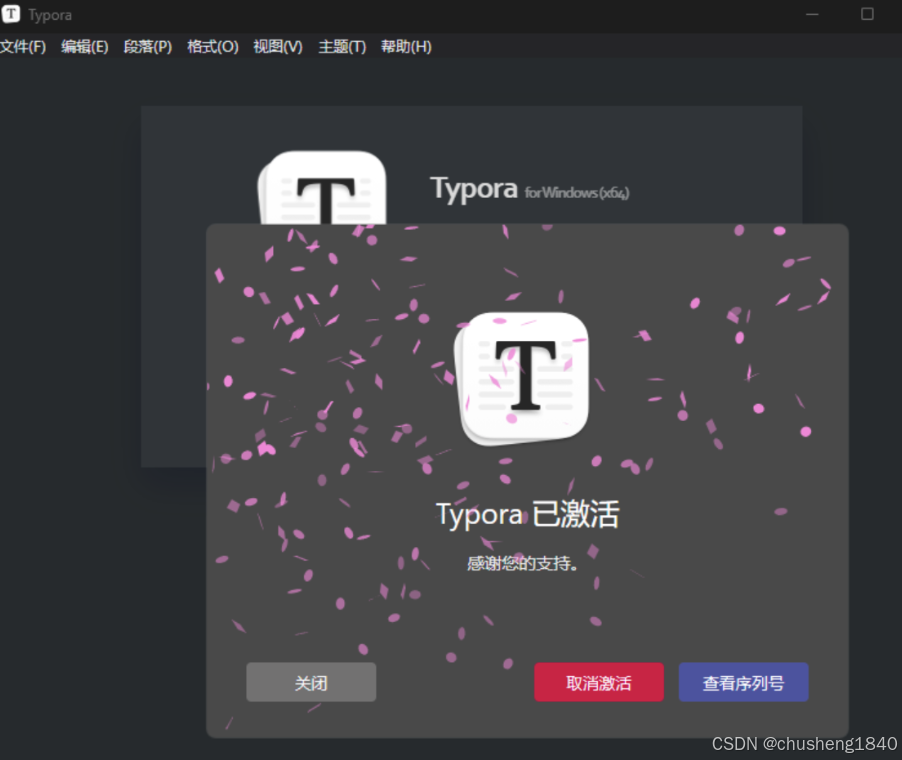Open the 段落(P) menu
Screen dimensions: 902x760
coord(148,47)
